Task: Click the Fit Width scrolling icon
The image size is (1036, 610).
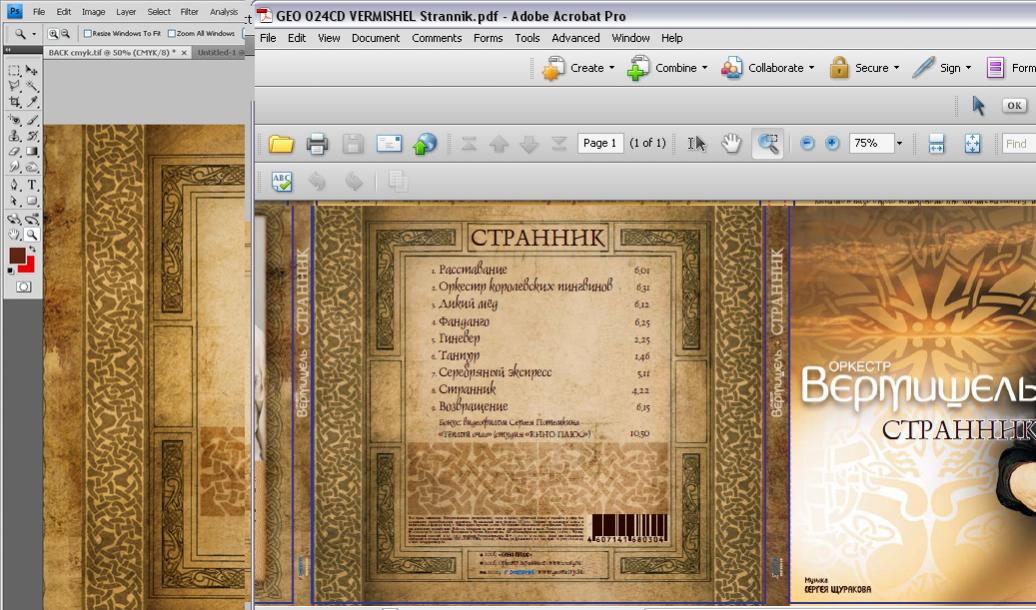Action: point(936,143)
